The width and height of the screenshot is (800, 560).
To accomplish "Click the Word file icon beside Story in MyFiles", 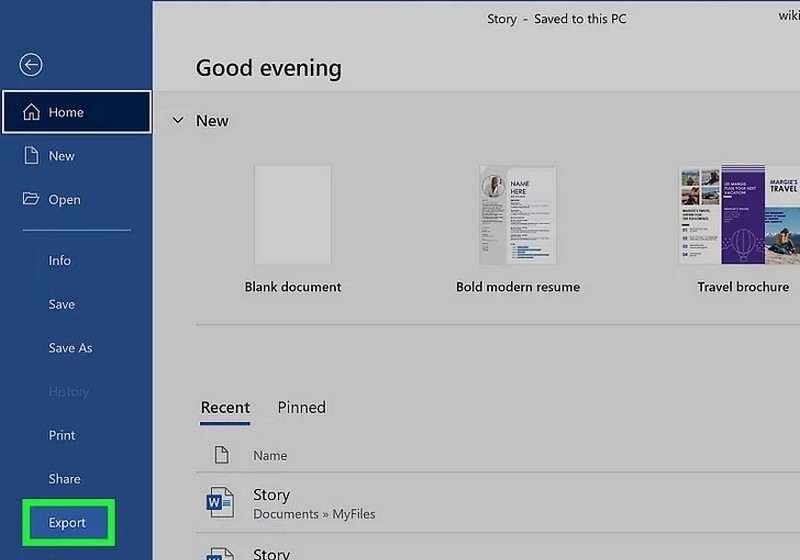I will [x=220, y=503].
